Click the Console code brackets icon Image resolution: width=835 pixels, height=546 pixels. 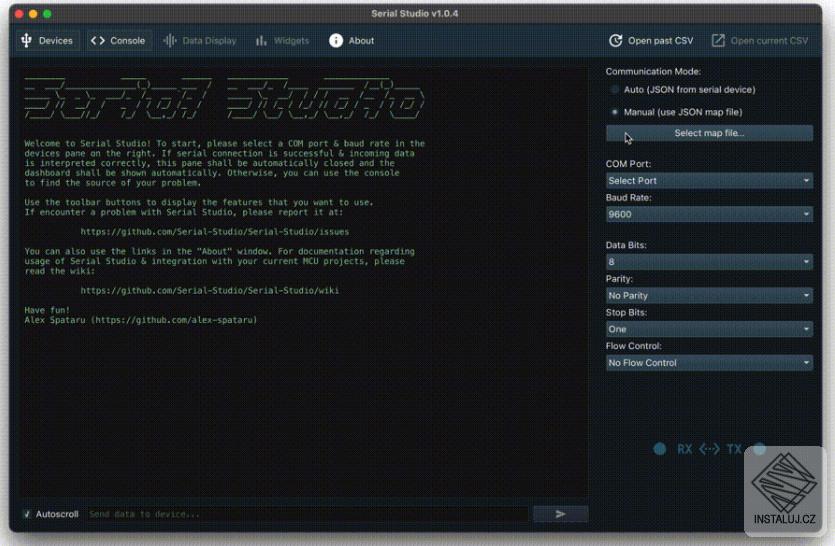(97, 40)
